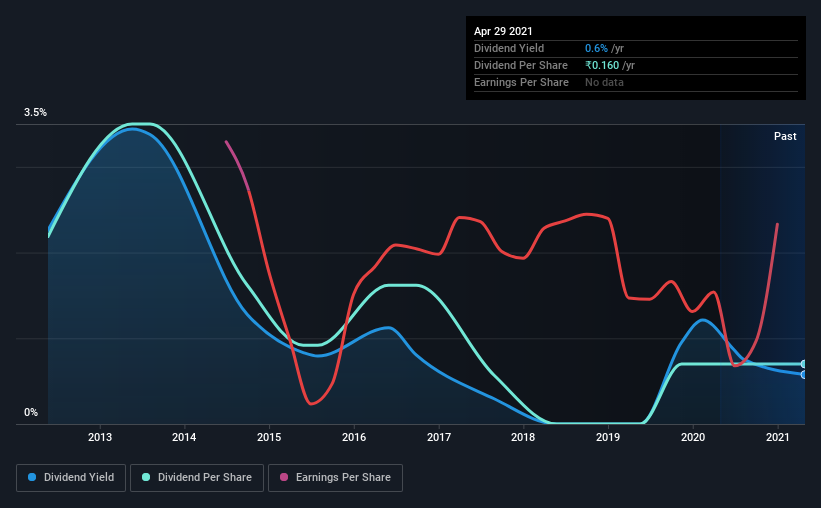Click the Earnings Per Share tooltip row label

[x=522, y=82]
